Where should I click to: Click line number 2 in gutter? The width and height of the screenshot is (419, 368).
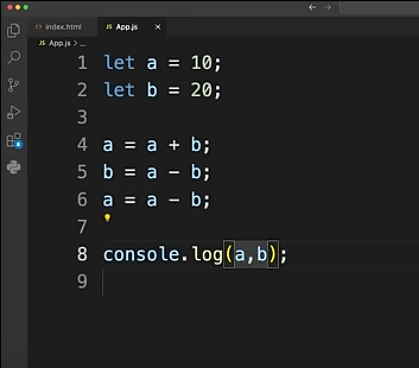click(82, 90)
